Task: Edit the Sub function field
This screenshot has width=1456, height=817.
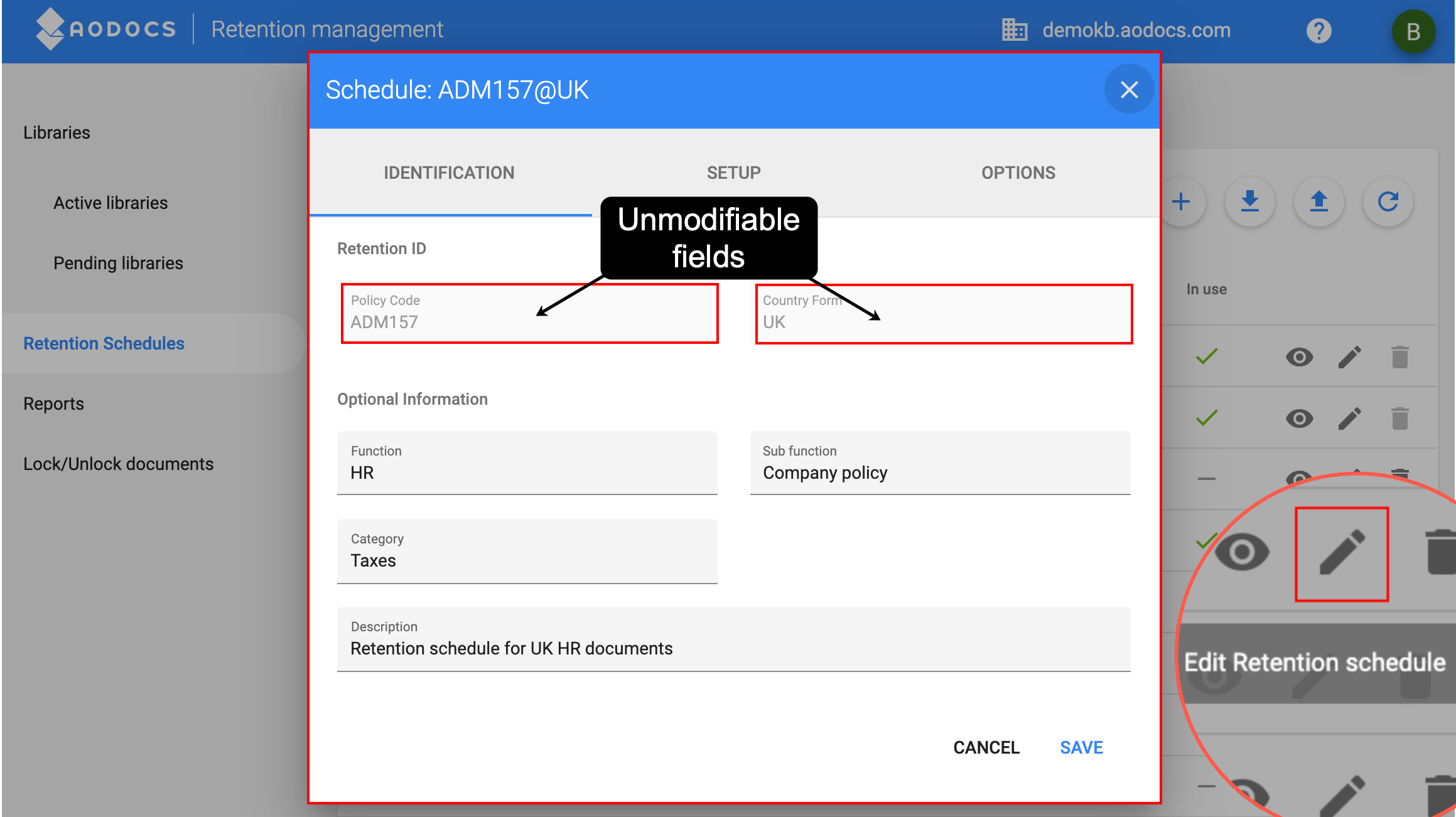Action: [940, 463]
